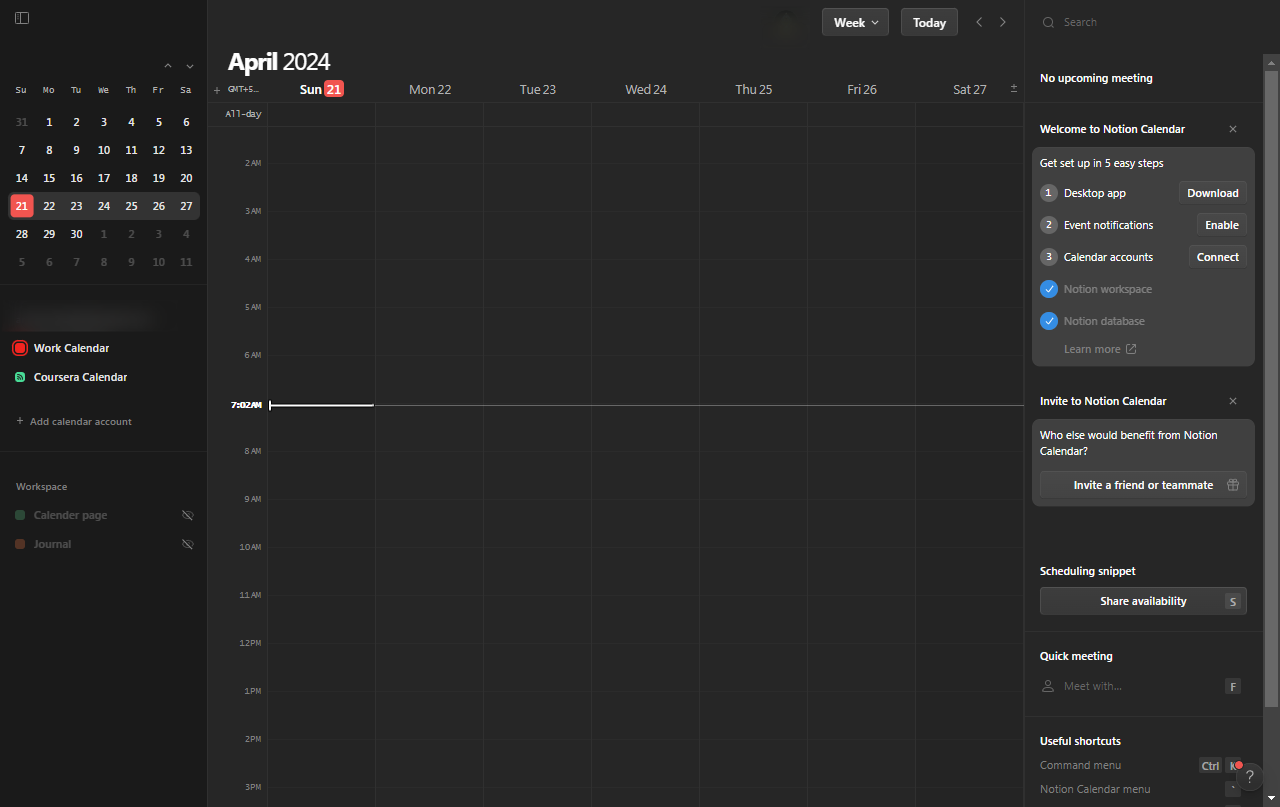Viewport: 1280px width, 807px height.
Task: Click the all-day section collapse icon
Action: click(1014, 89)
